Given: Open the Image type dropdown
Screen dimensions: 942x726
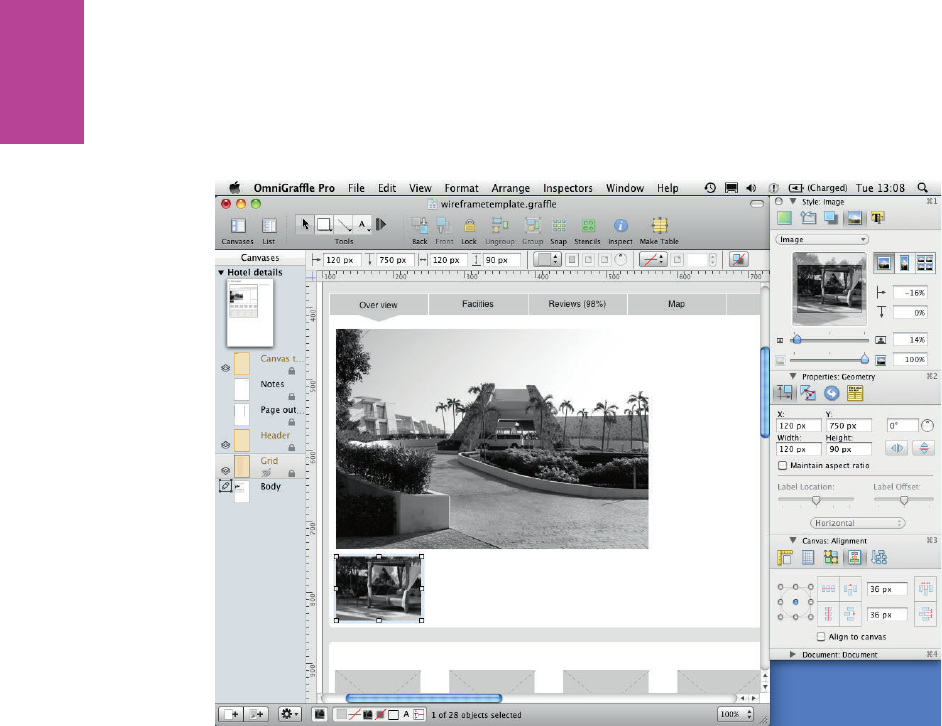Looking at the screenshot, I should coord(821,240).
